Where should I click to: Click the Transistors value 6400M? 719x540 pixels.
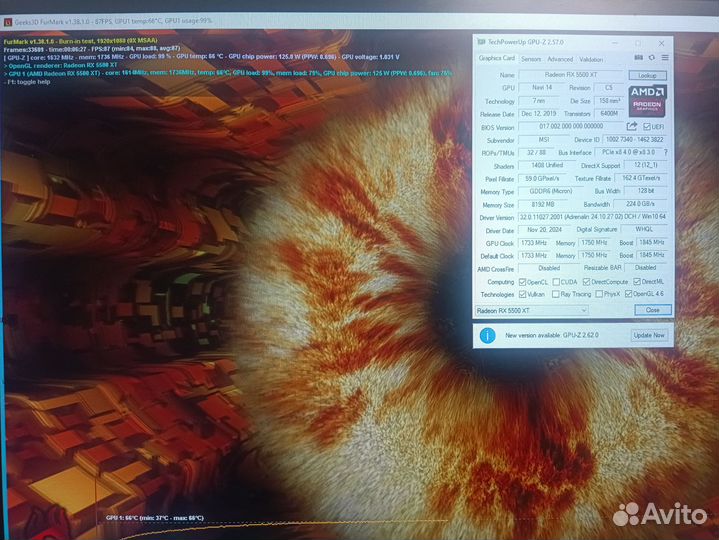[x=609, y=113]
